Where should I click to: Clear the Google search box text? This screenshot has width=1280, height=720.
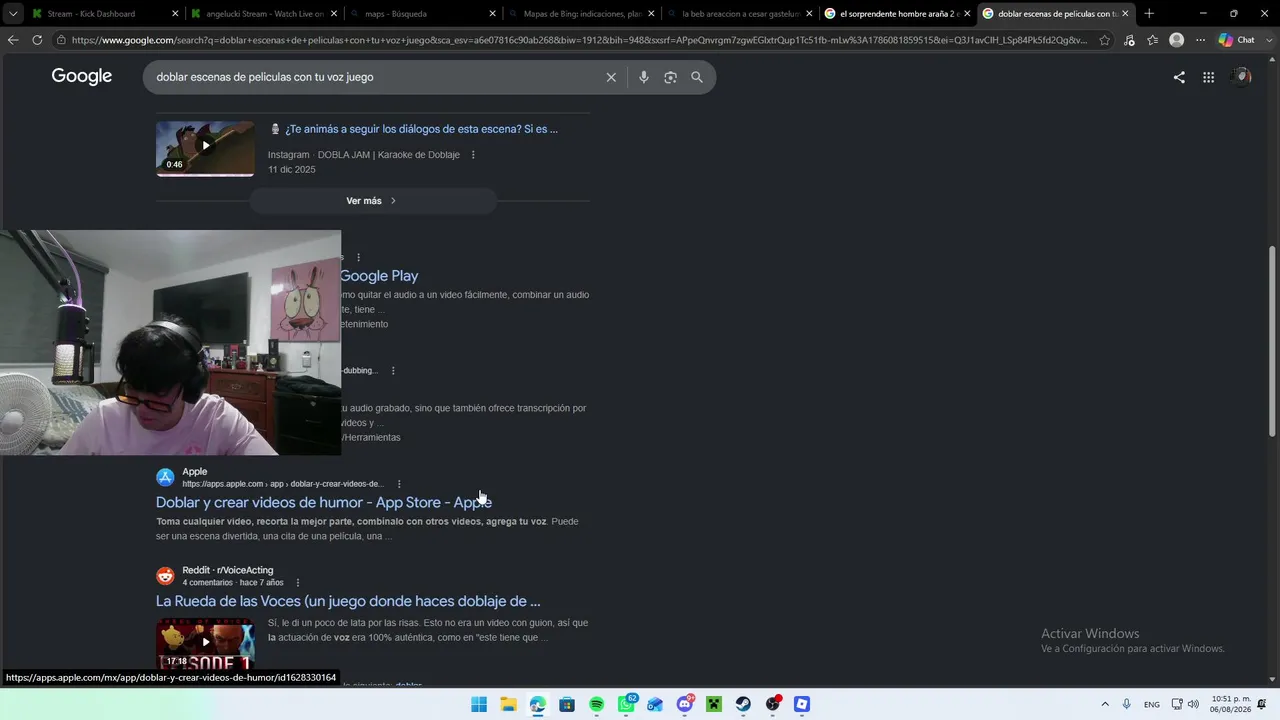[x=611, y=77]
